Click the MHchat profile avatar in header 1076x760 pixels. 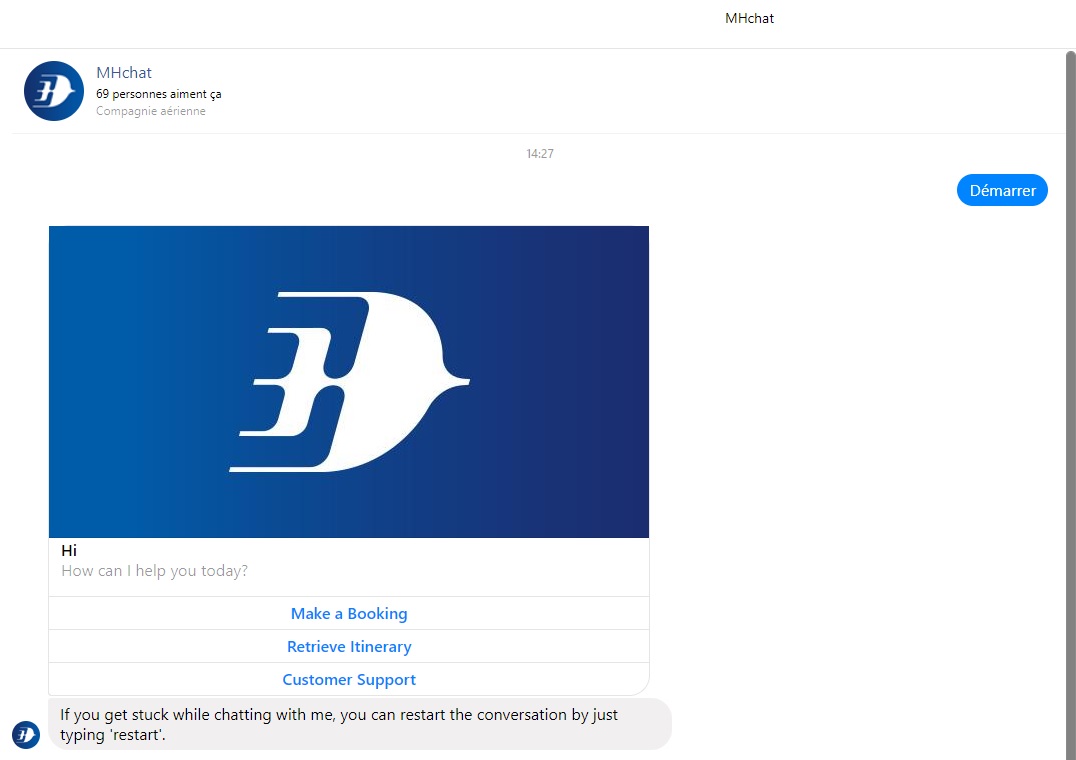point(53,91)
